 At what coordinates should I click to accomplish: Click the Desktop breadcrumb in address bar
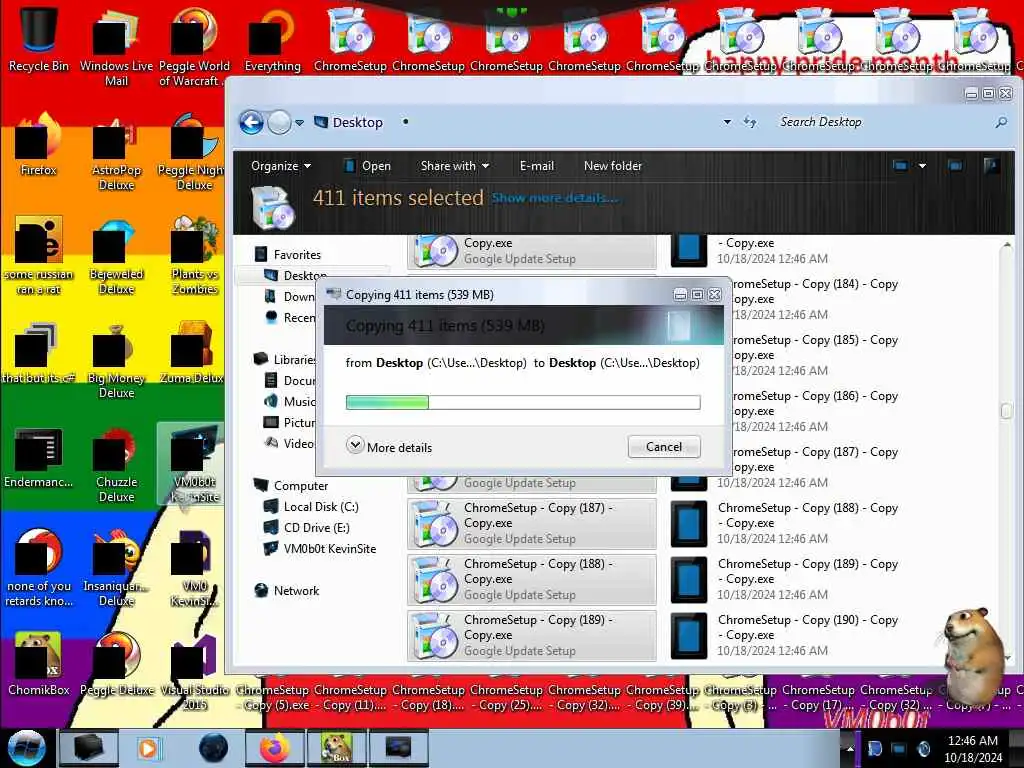pos(357,122)
